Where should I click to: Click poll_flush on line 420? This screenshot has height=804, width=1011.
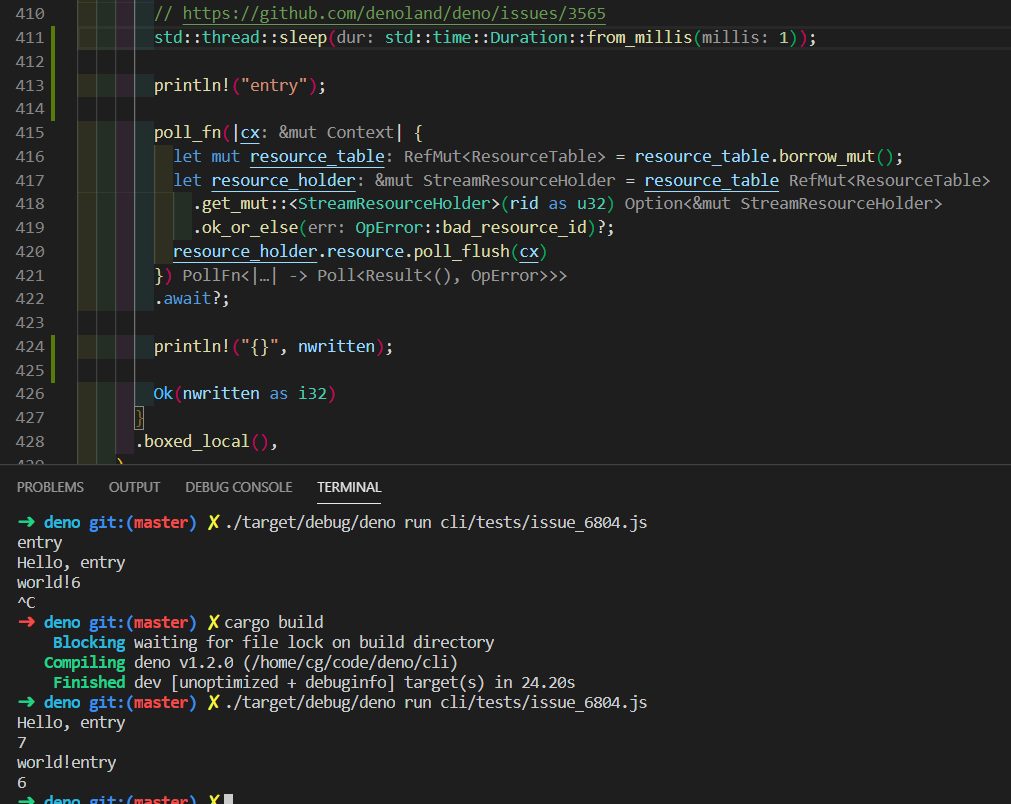pos(462,251)
